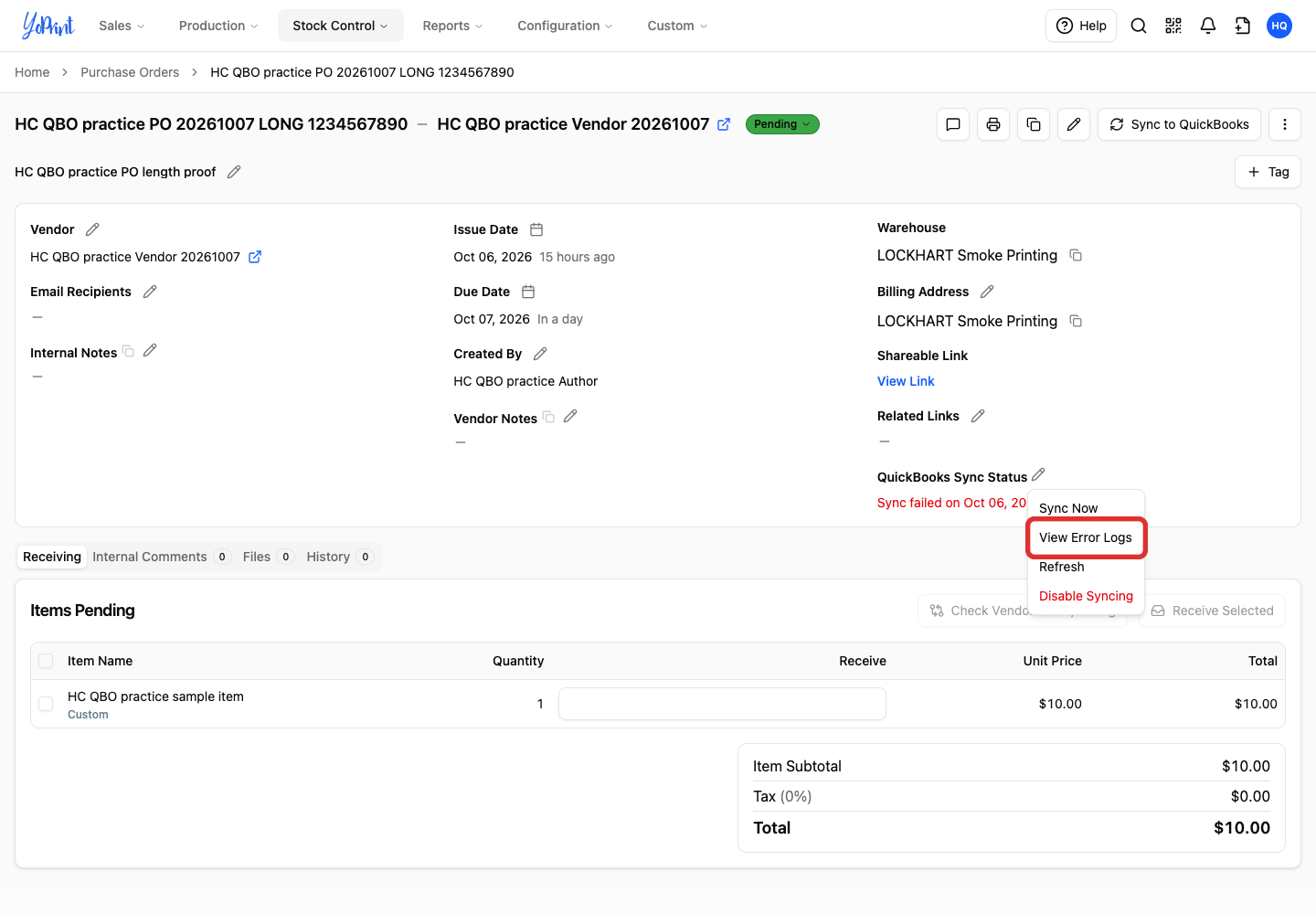Edit the PO length proof description pencil
This screenshot has width=1316, height=914.
[x=234, y=172]
